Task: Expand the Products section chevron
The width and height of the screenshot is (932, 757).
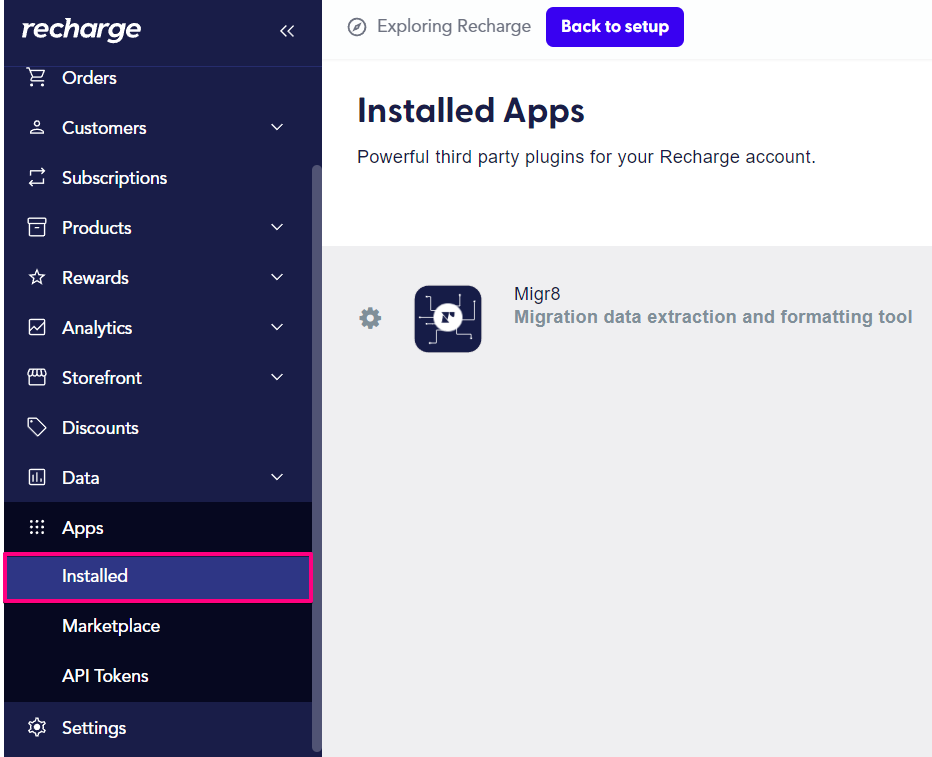Action: point(276,227)
